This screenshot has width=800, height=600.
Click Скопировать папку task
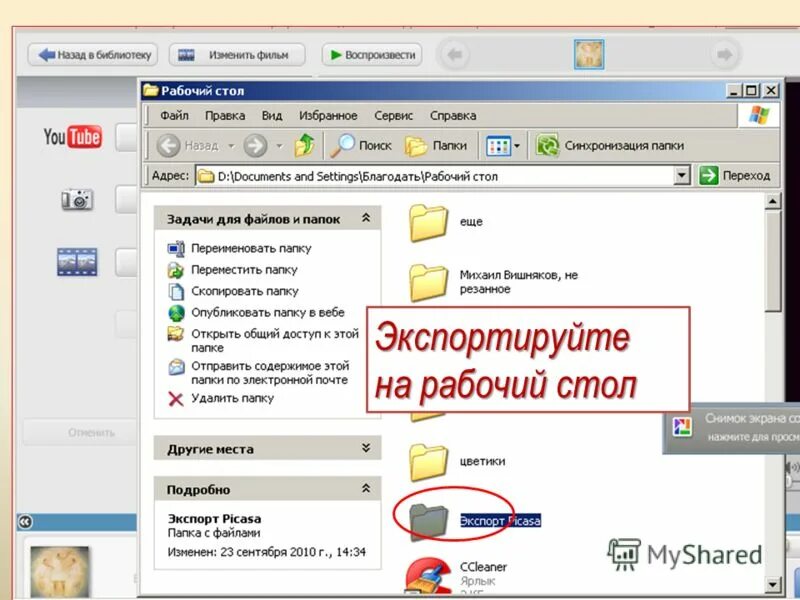(x=233, y=291)
